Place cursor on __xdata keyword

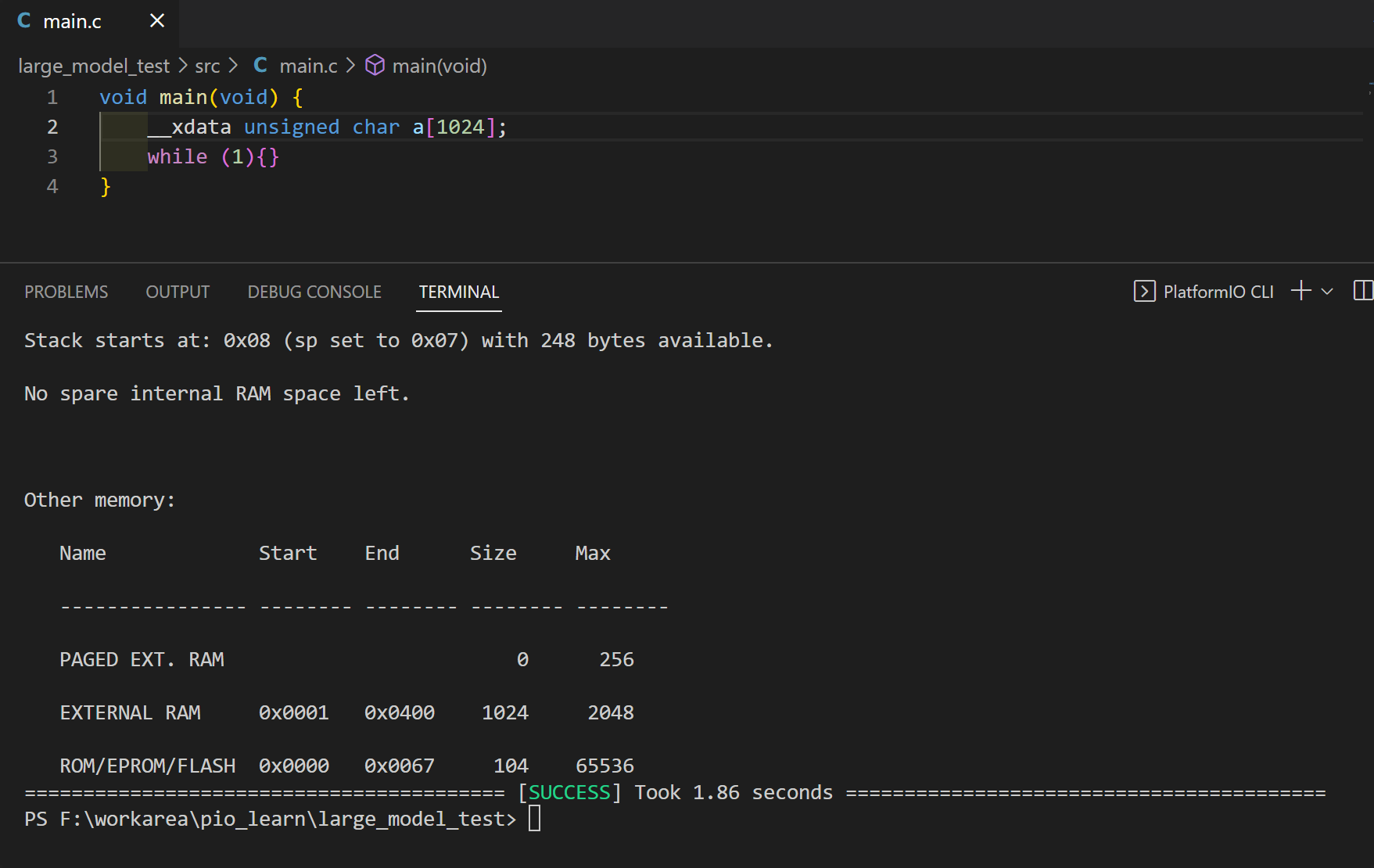point(189,127)
